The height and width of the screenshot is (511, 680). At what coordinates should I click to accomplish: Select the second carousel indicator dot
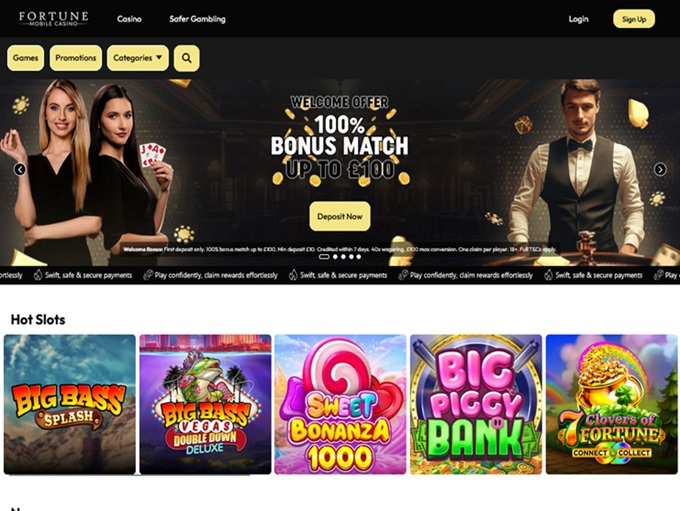click(335, 257)
